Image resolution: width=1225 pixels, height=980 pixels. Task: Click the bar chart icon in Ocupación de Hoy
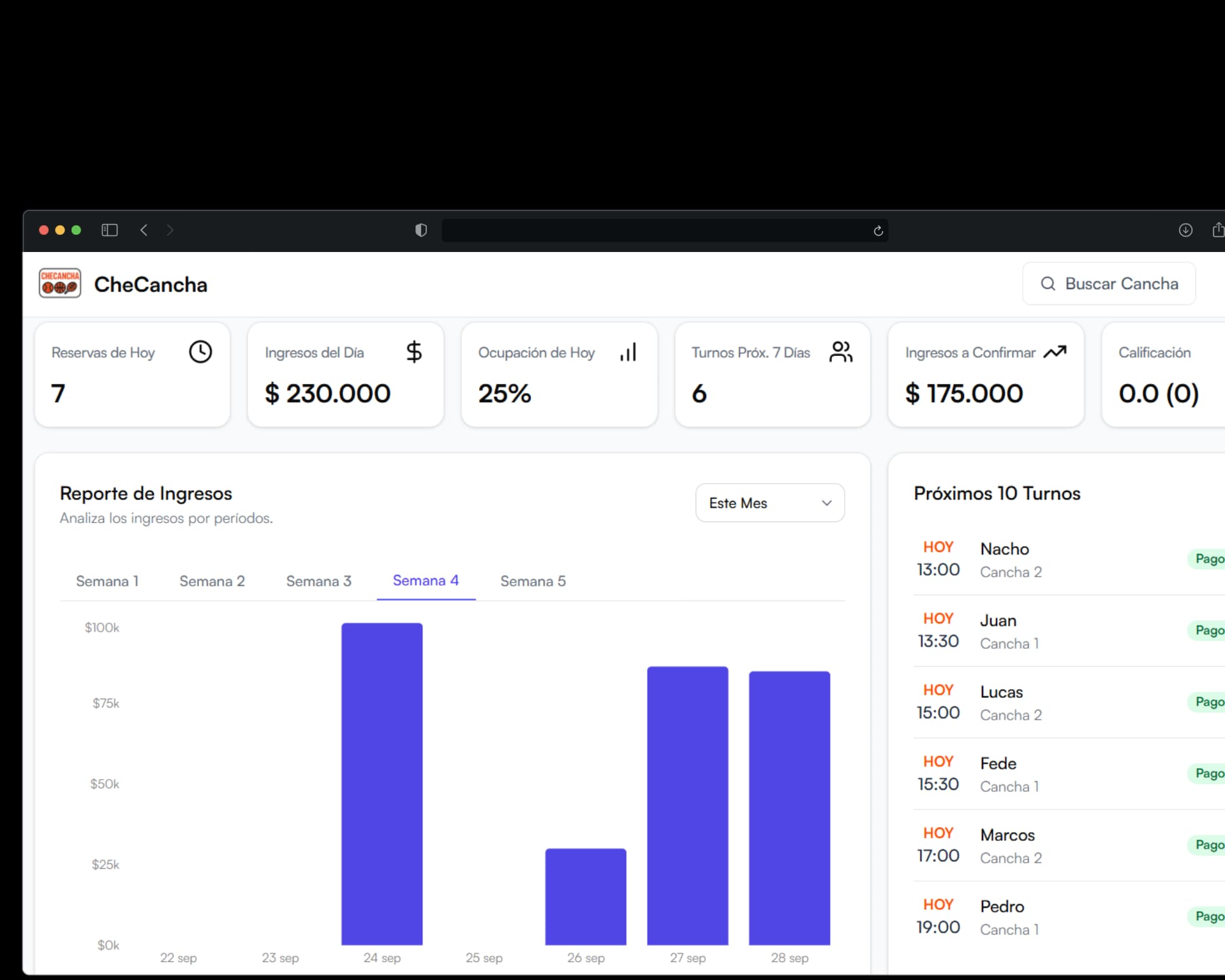click(x=628, y=352)
